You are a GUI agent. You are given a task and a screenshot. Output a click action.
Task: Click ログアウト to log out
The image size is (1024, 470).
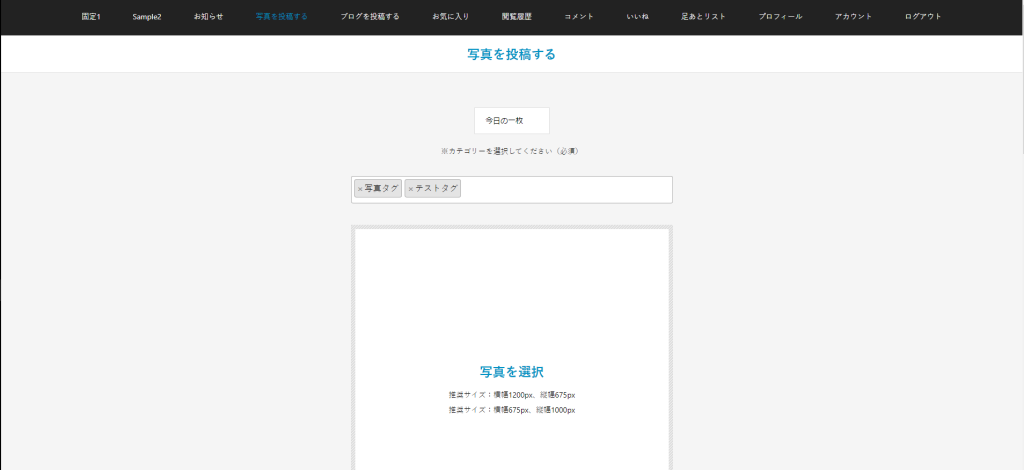point(922,17)
